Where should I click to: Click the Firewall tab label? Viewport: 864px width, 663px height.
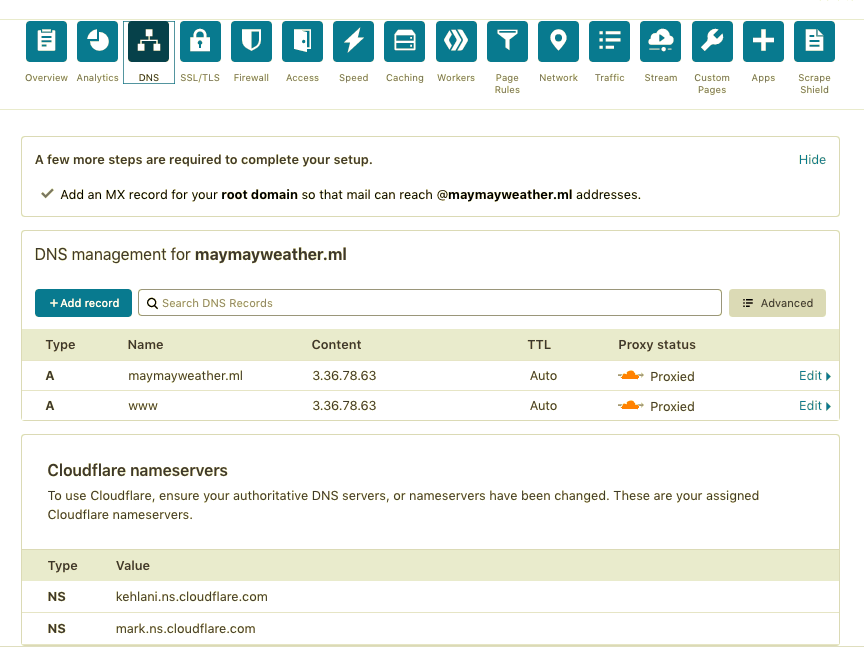tap(251, 78)
